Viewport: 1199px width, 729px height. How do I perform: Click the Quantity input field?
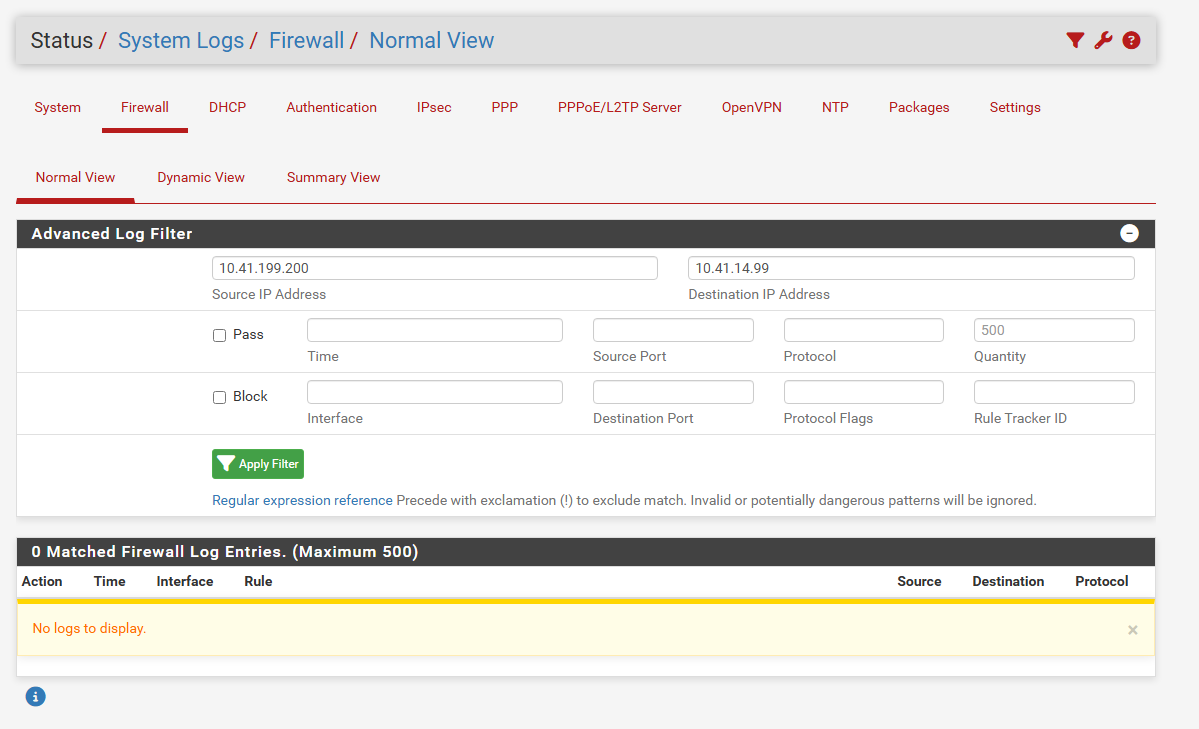(1053, 330)
